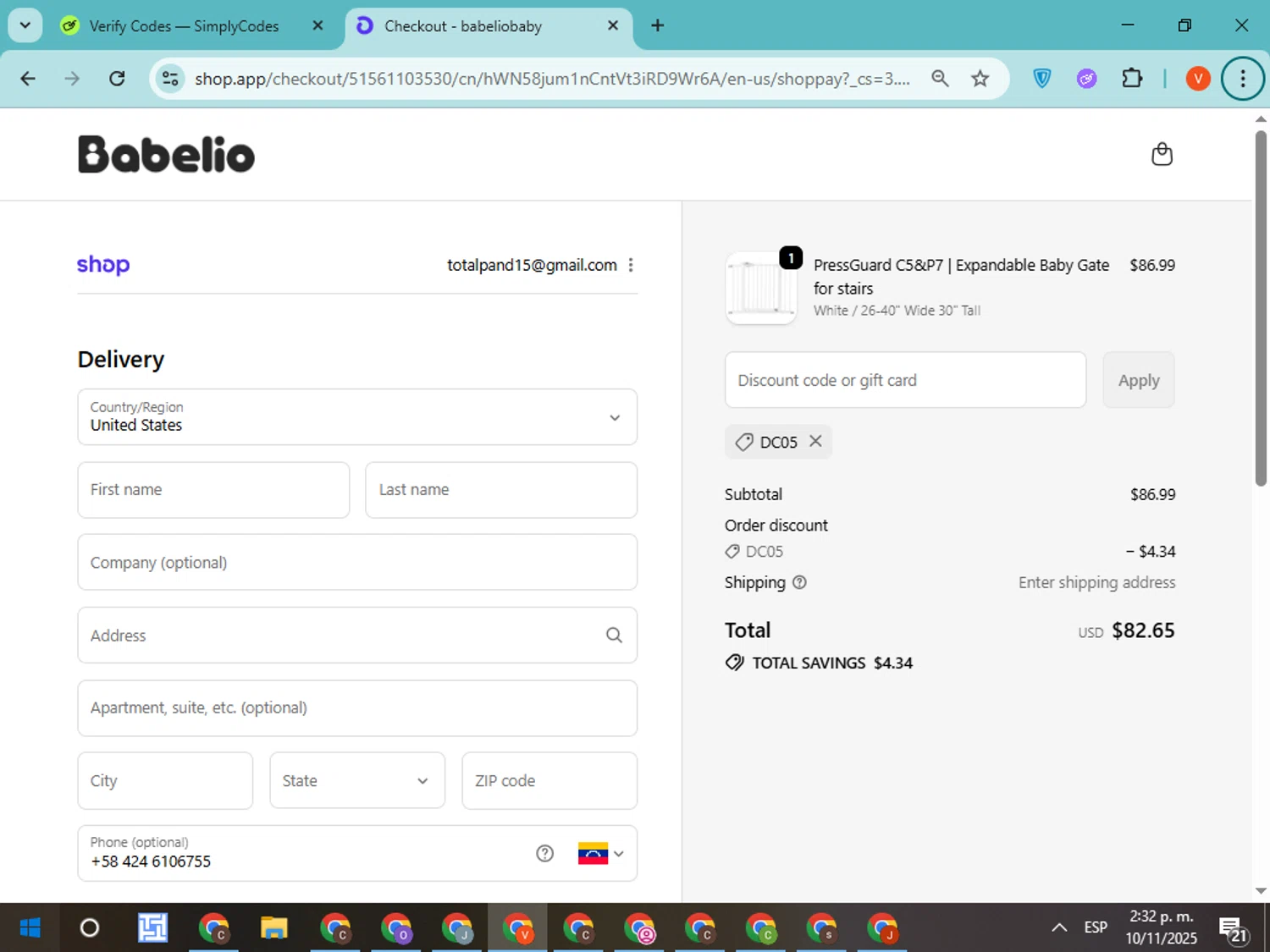Open the shield security extension
The width and height of the screenshot is (1270, 952).
tap(1042, 79)
